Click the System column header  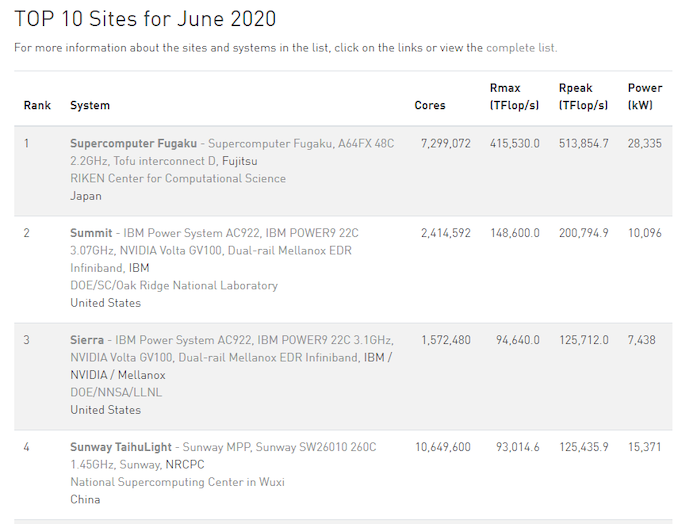click(90, 105)
